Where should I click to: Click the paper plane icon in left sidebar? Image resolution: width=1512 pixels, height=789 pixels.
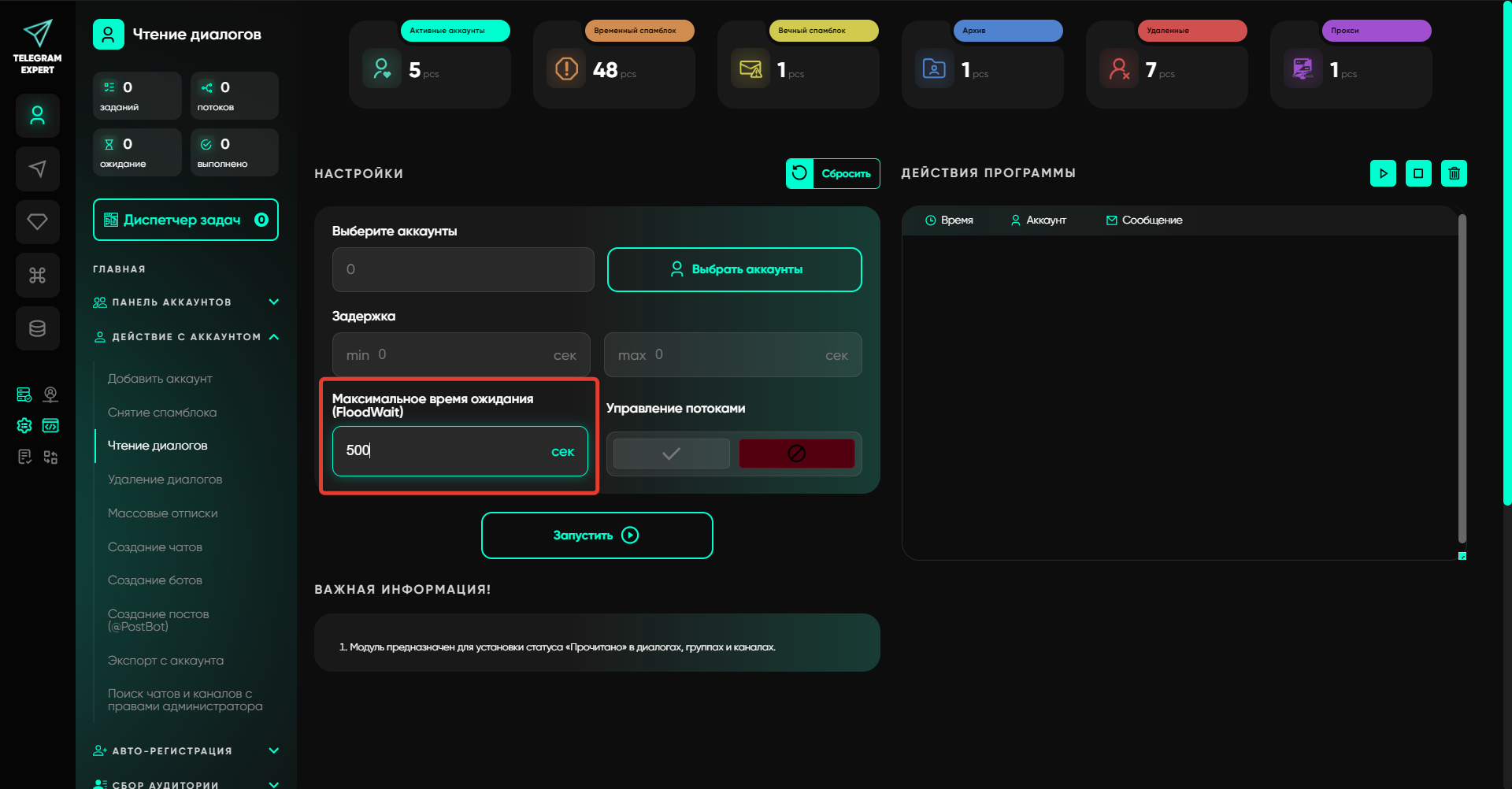pos(37,169)
